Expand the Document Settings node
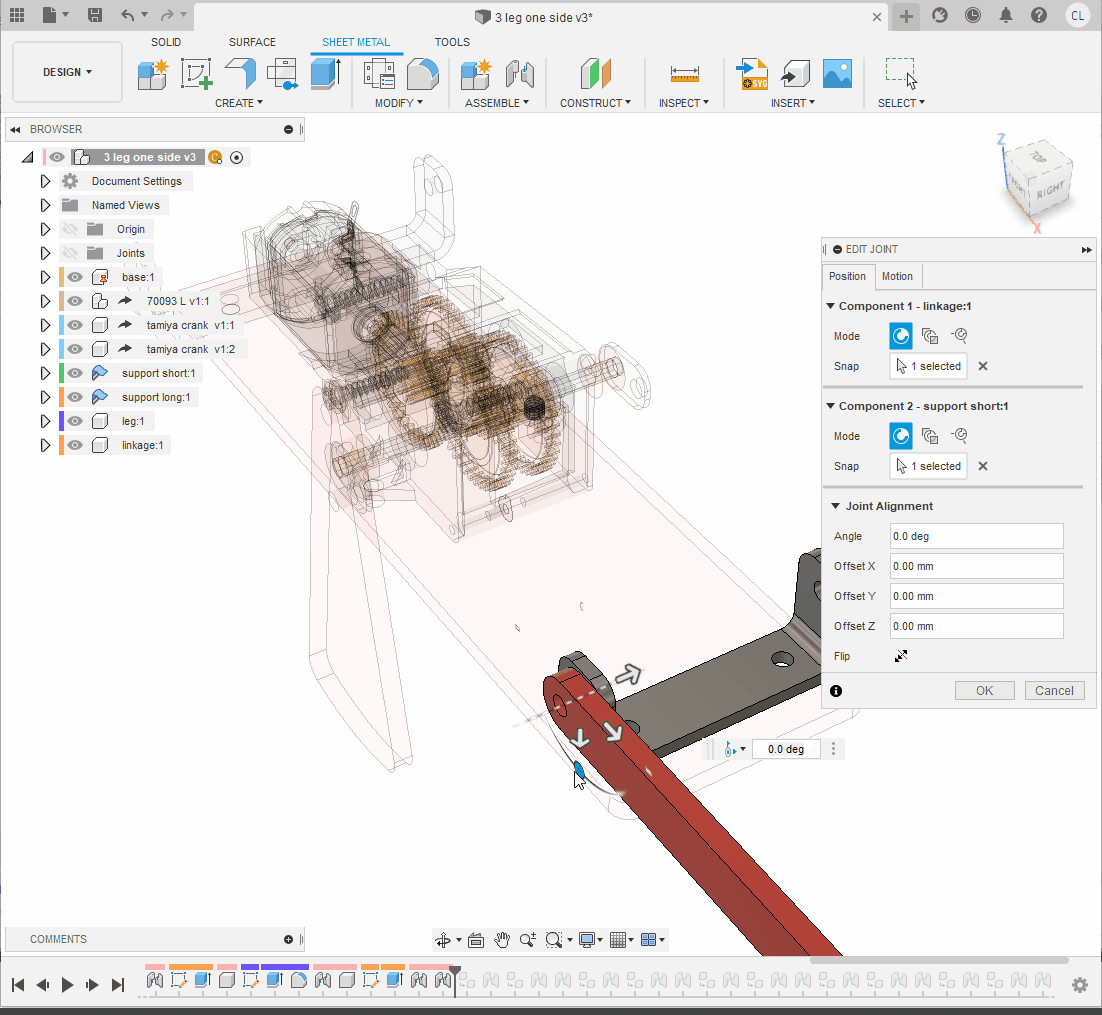Screen dimensions: 1102x1015 pyautogui.click(x=45, y=181)
